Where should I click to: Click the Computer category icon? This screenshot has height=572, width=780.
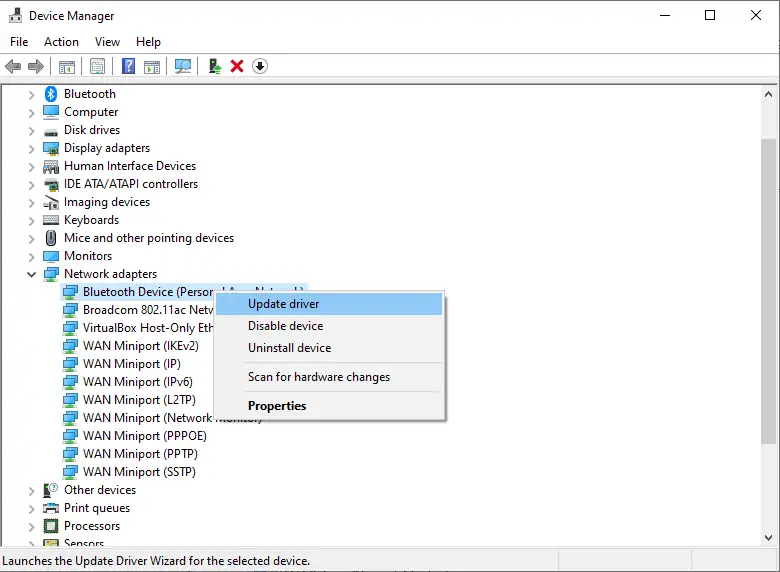coord(51,112)
